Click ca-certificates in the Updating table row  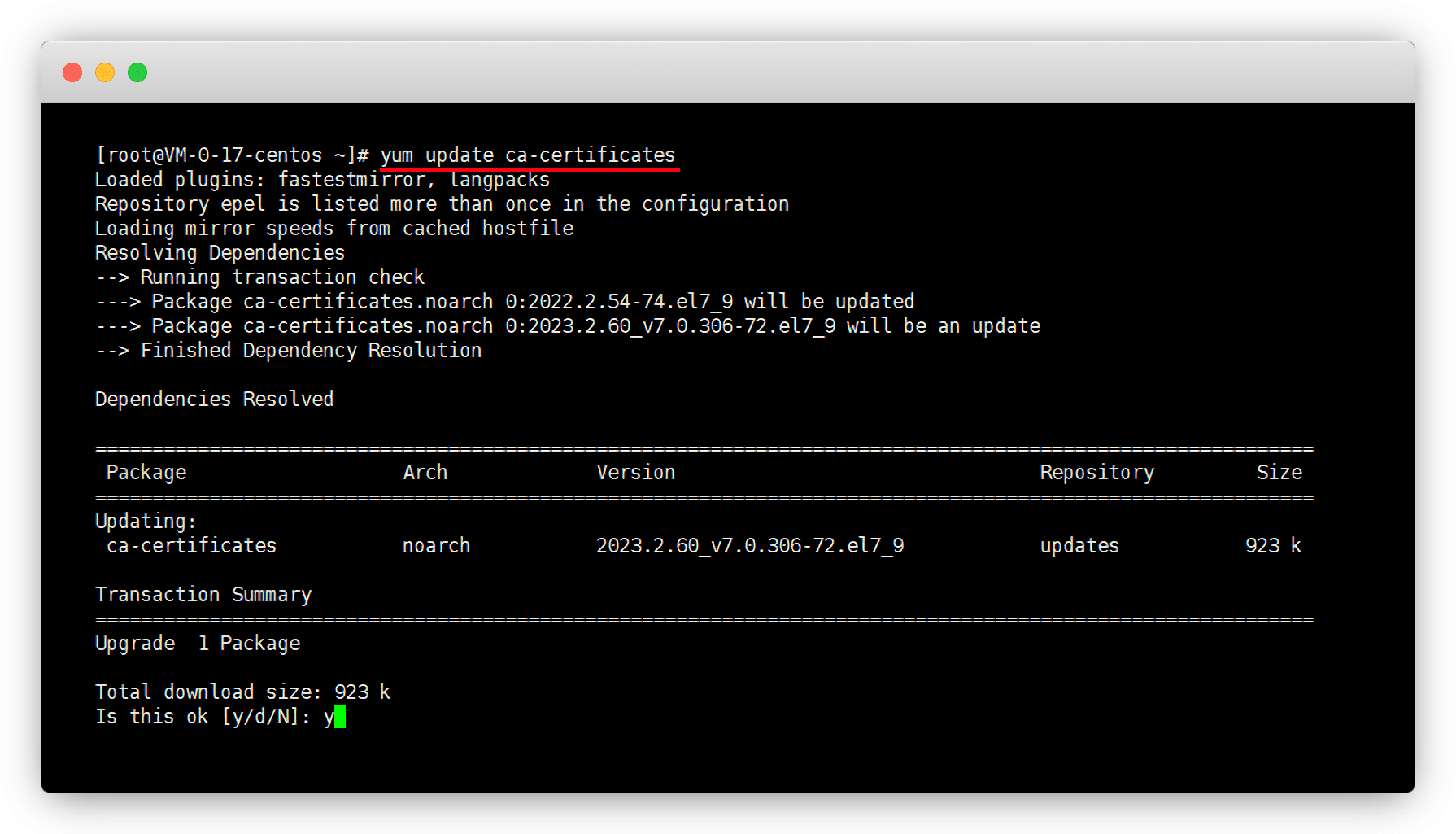191,546
